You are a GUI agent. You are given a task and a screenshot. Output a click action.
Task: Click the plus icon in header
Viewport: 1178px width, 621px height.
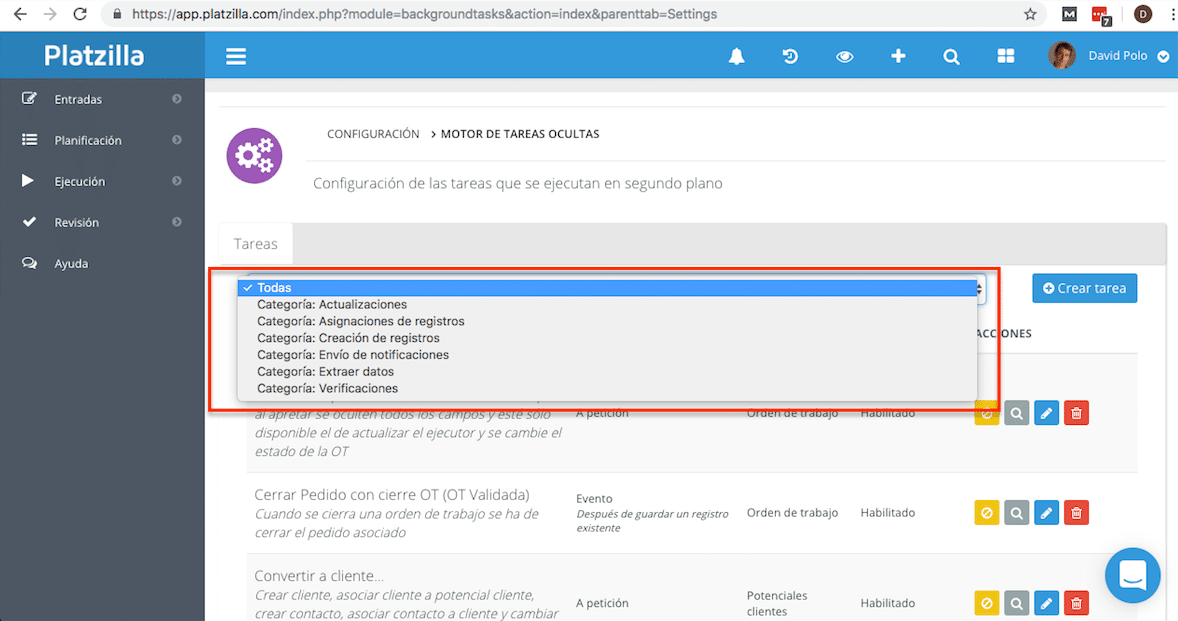(x=898, y=57)
